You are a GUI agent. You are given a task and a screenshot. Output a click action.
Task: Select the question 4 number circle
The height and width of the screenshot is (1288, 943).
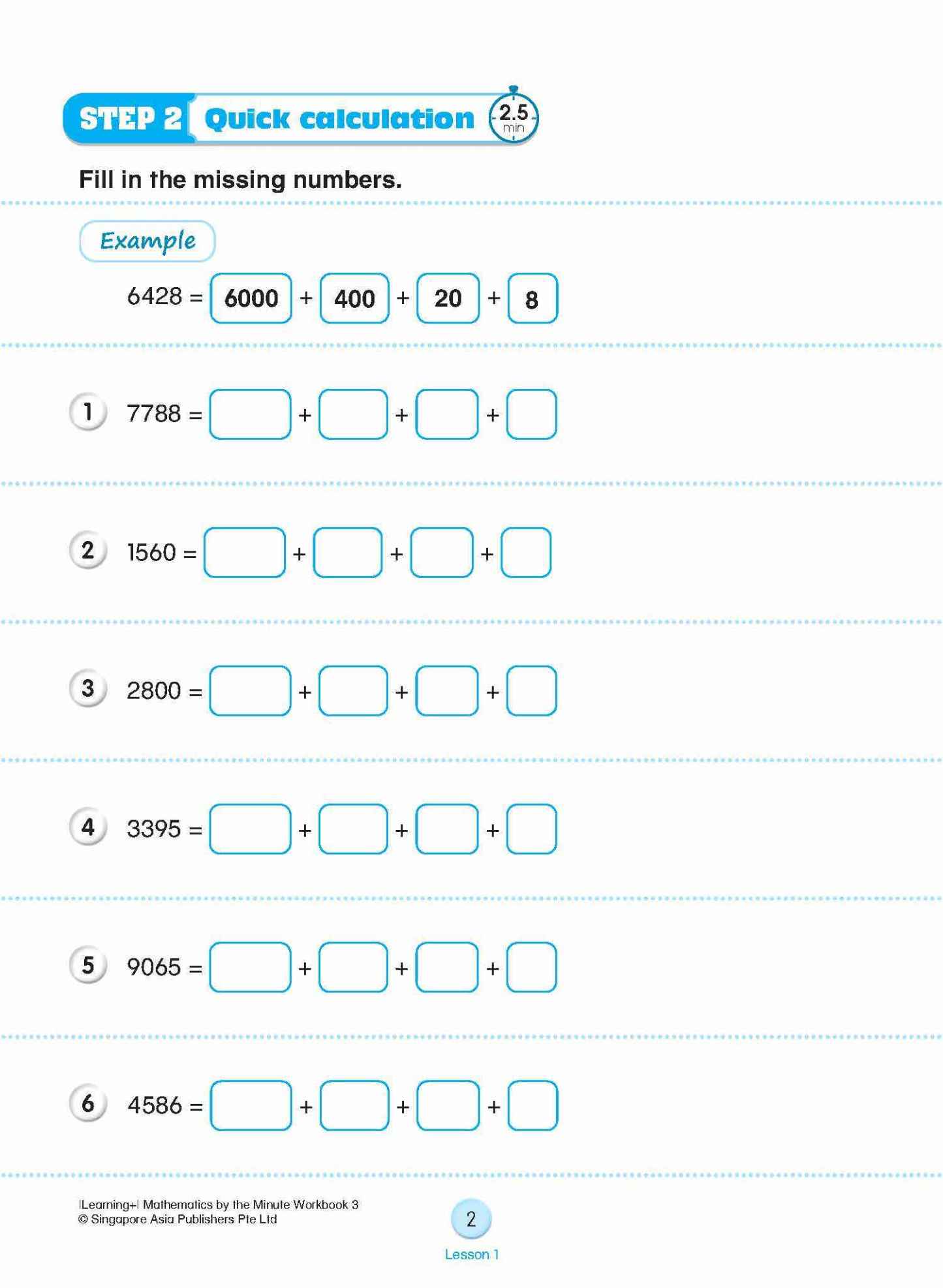click(87, 827)
